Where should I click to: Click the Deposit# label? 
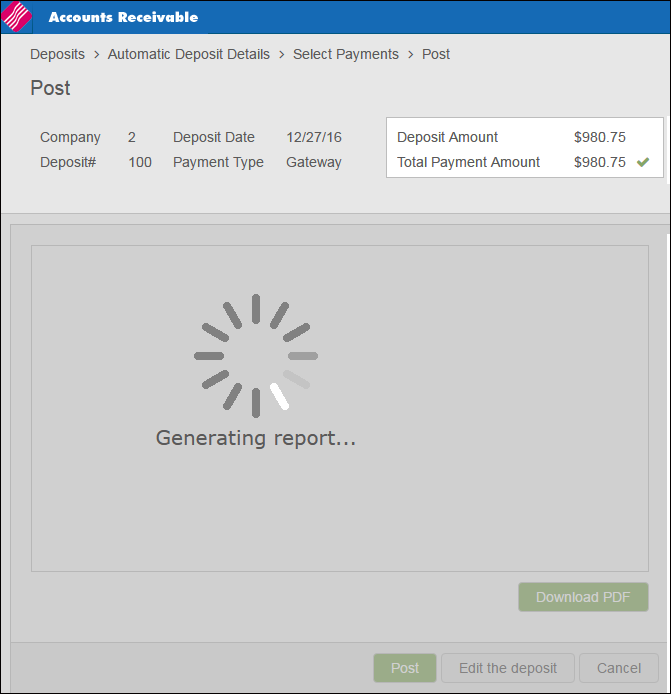[68, 162]
